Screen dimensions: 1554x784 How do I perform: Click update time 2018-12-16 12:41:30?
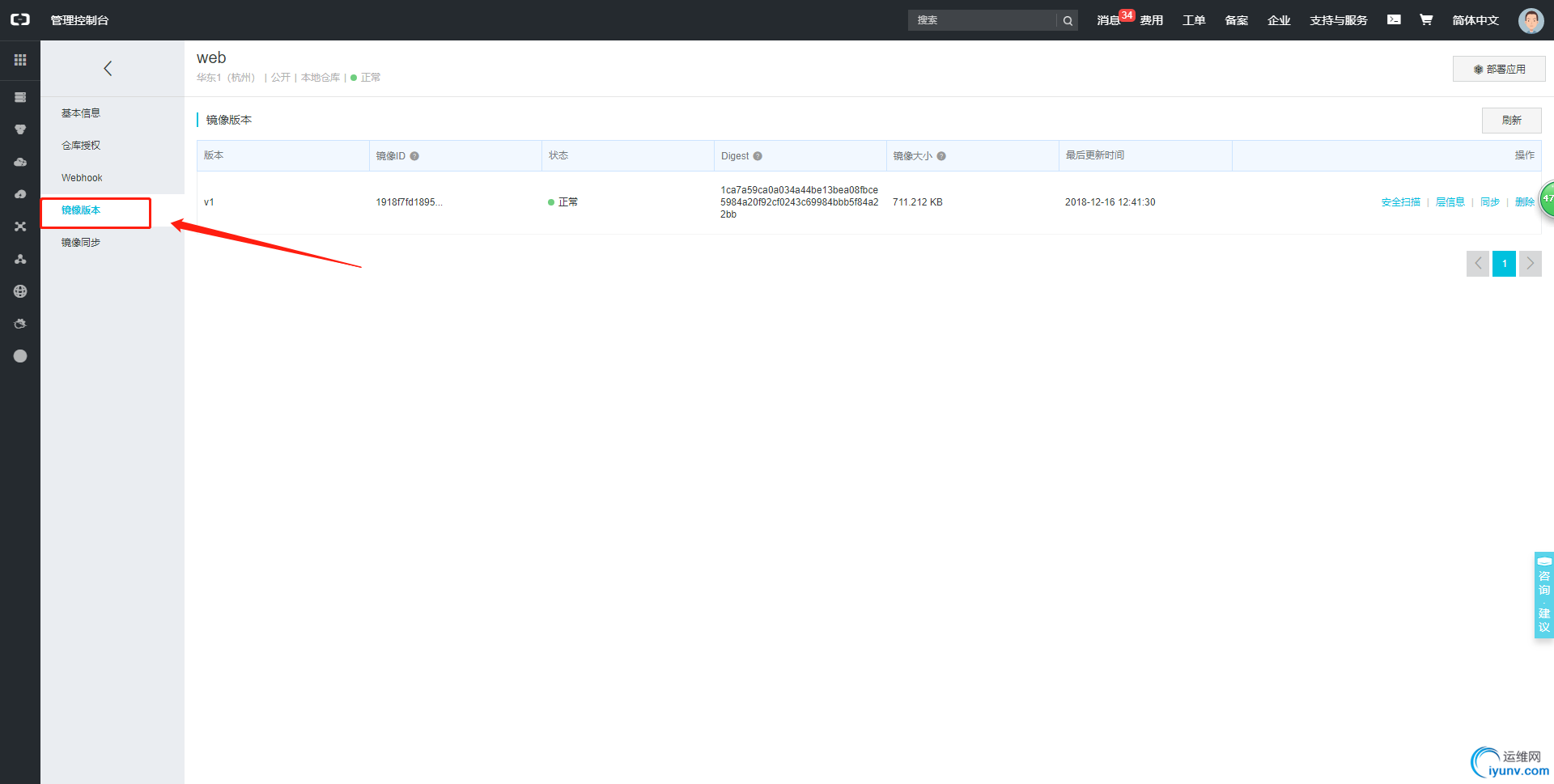[1110, 202]
